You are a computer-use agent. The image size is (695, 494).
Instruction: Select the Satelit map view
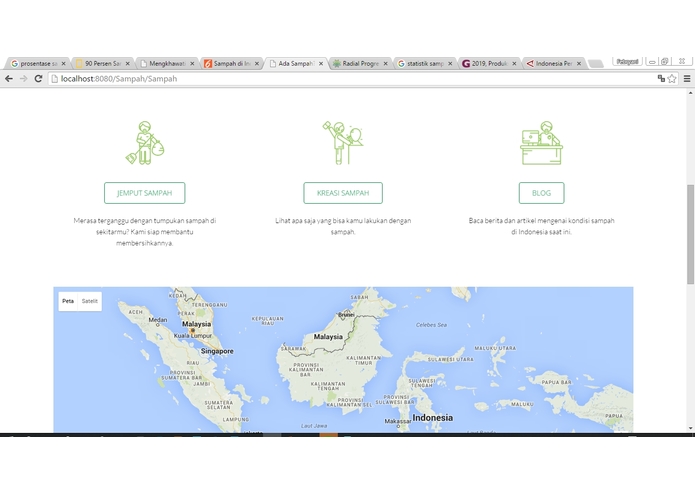coord(90,301)
